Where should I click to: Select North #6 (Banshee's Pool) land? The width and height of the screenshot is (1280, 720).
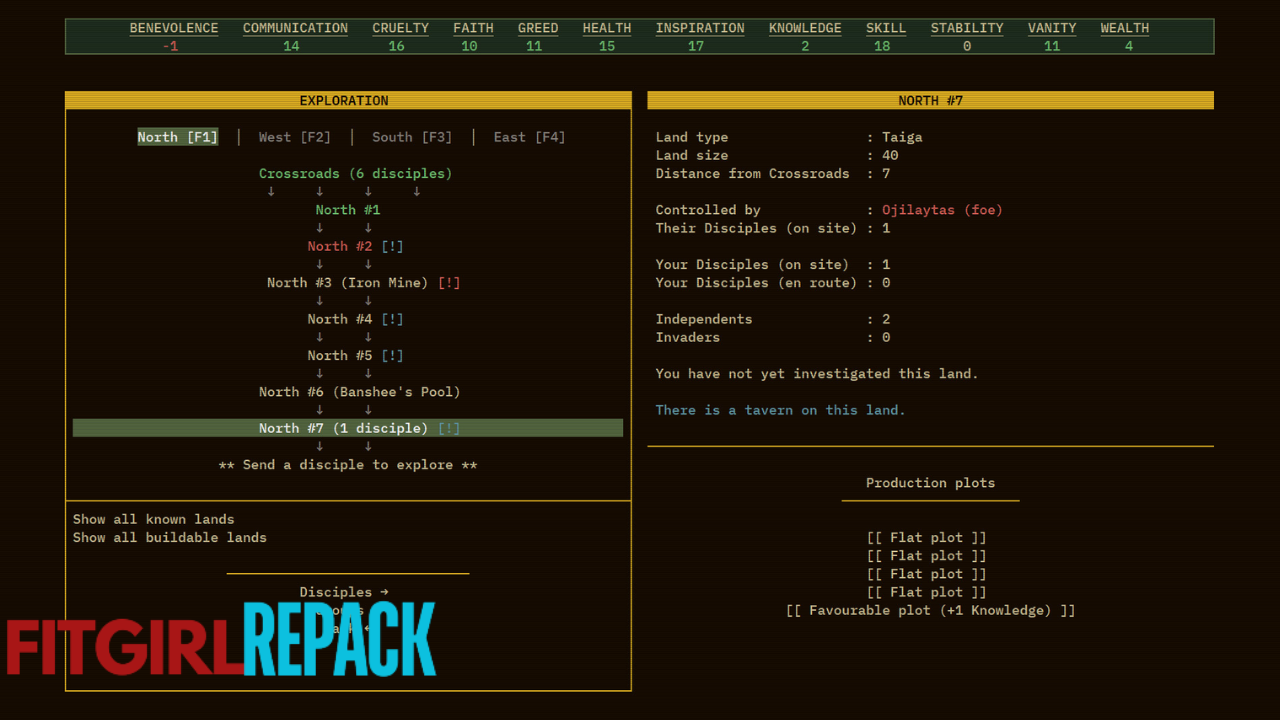pos(359,392)
